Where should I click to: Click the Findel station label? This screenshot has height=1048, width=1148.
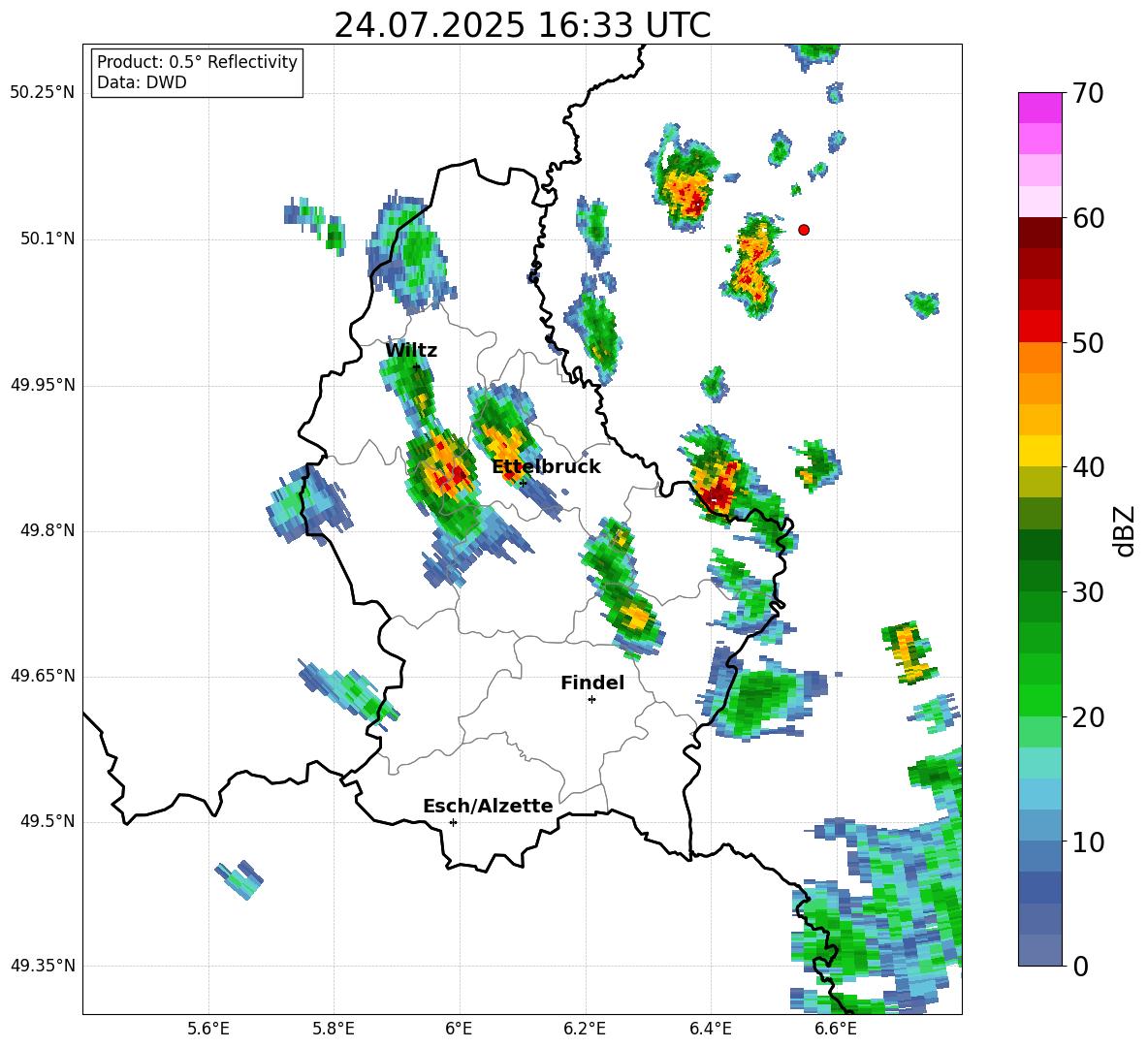pyautogui.click(x=592, y=683)
